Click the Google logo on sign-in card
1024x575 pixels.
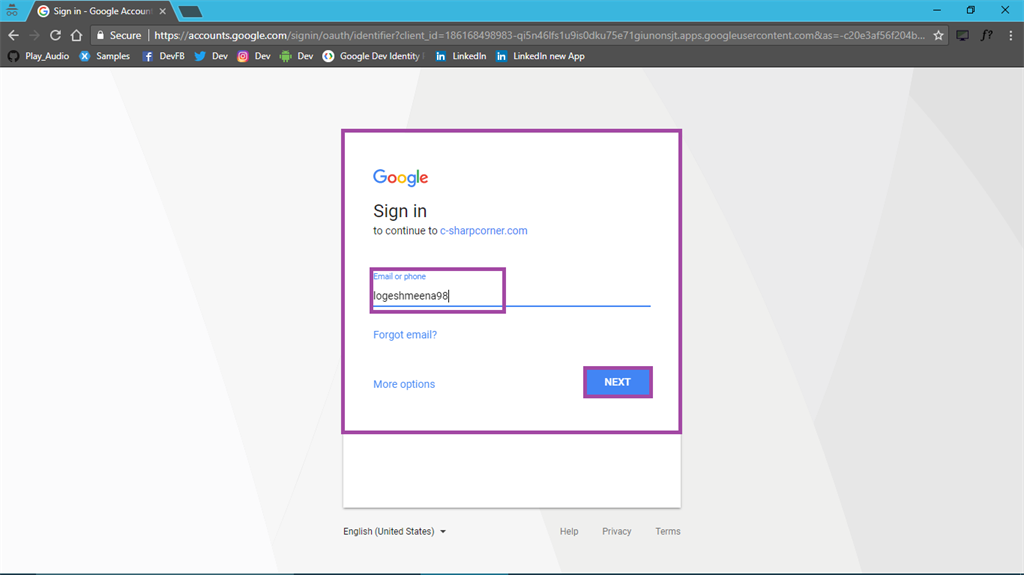pyautogui.click(x=400, y=178)
